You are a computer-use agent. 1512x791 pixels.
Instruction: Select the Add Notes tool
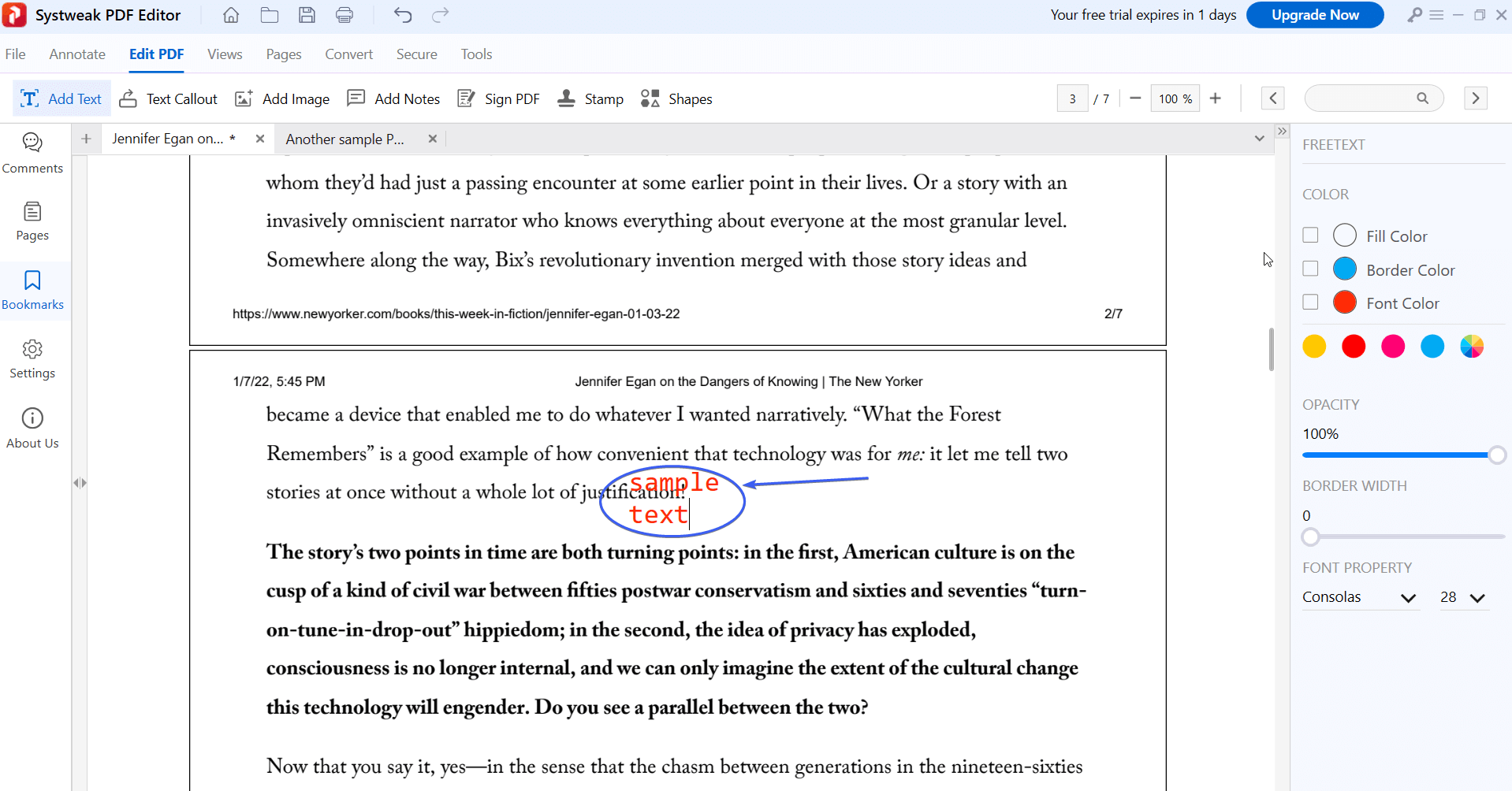393,98
